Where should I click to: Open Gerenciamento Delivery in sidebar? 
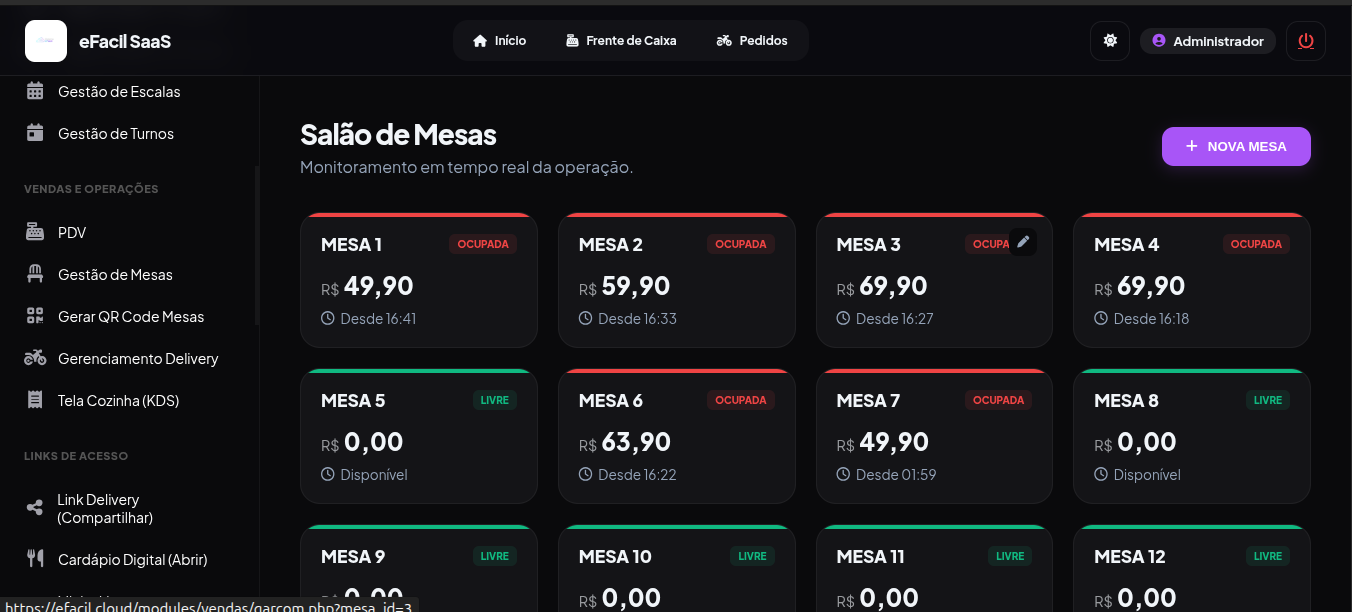tap(137, 359)
